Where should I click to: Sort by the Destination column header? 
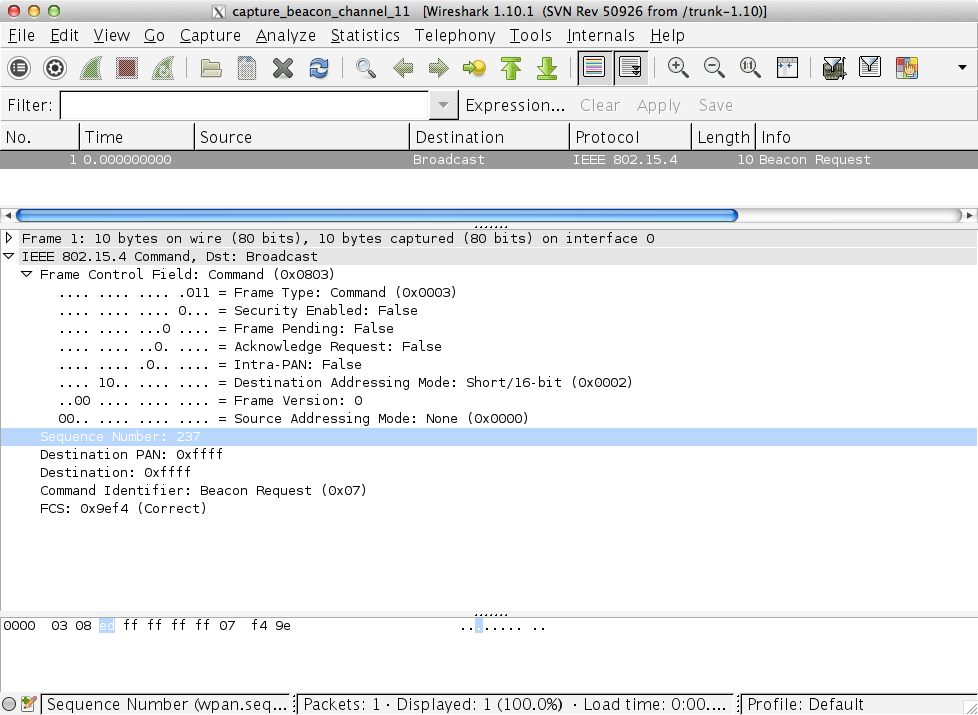point(490,137)
